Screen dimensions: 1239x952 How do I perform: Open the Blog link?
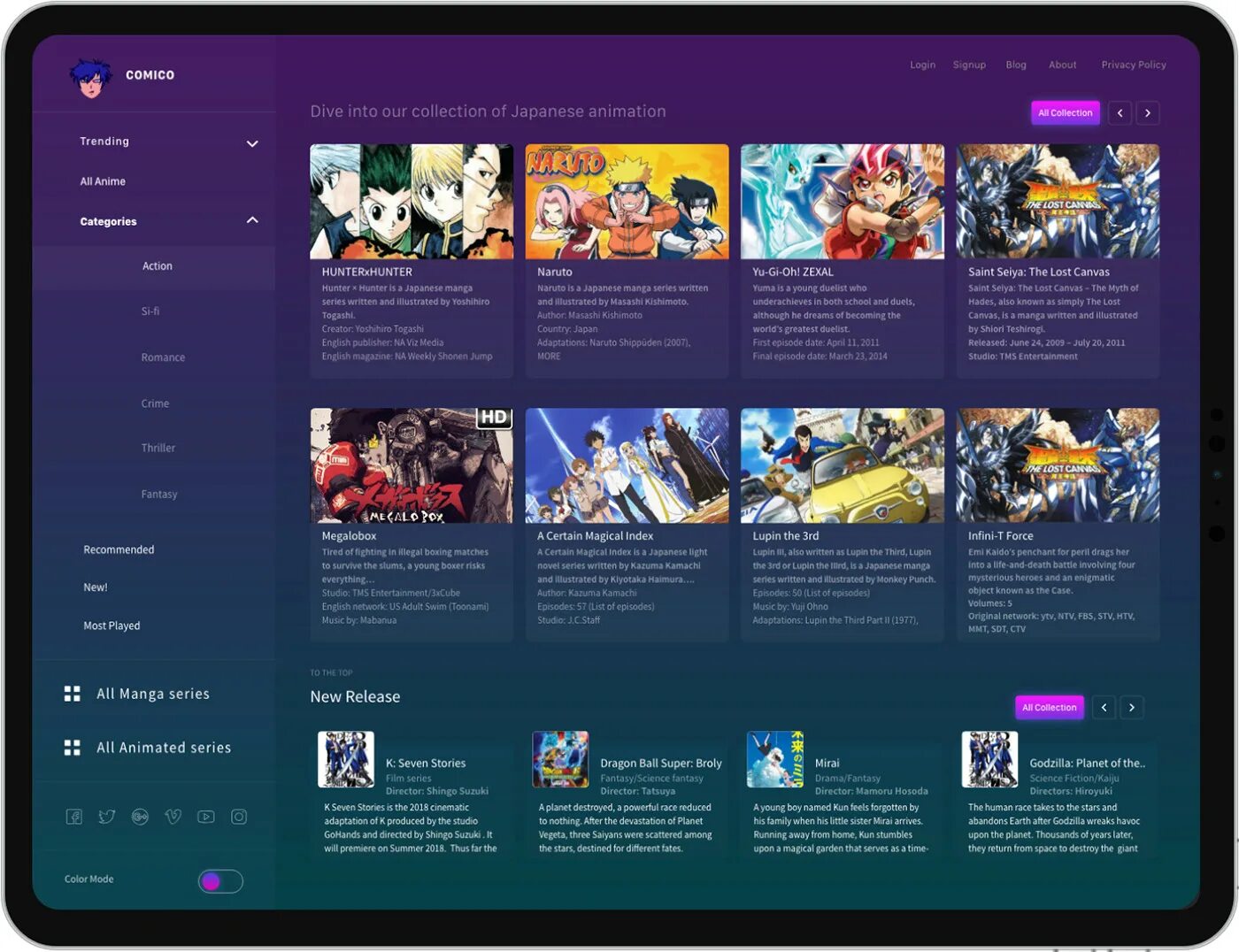[1016, 65]
